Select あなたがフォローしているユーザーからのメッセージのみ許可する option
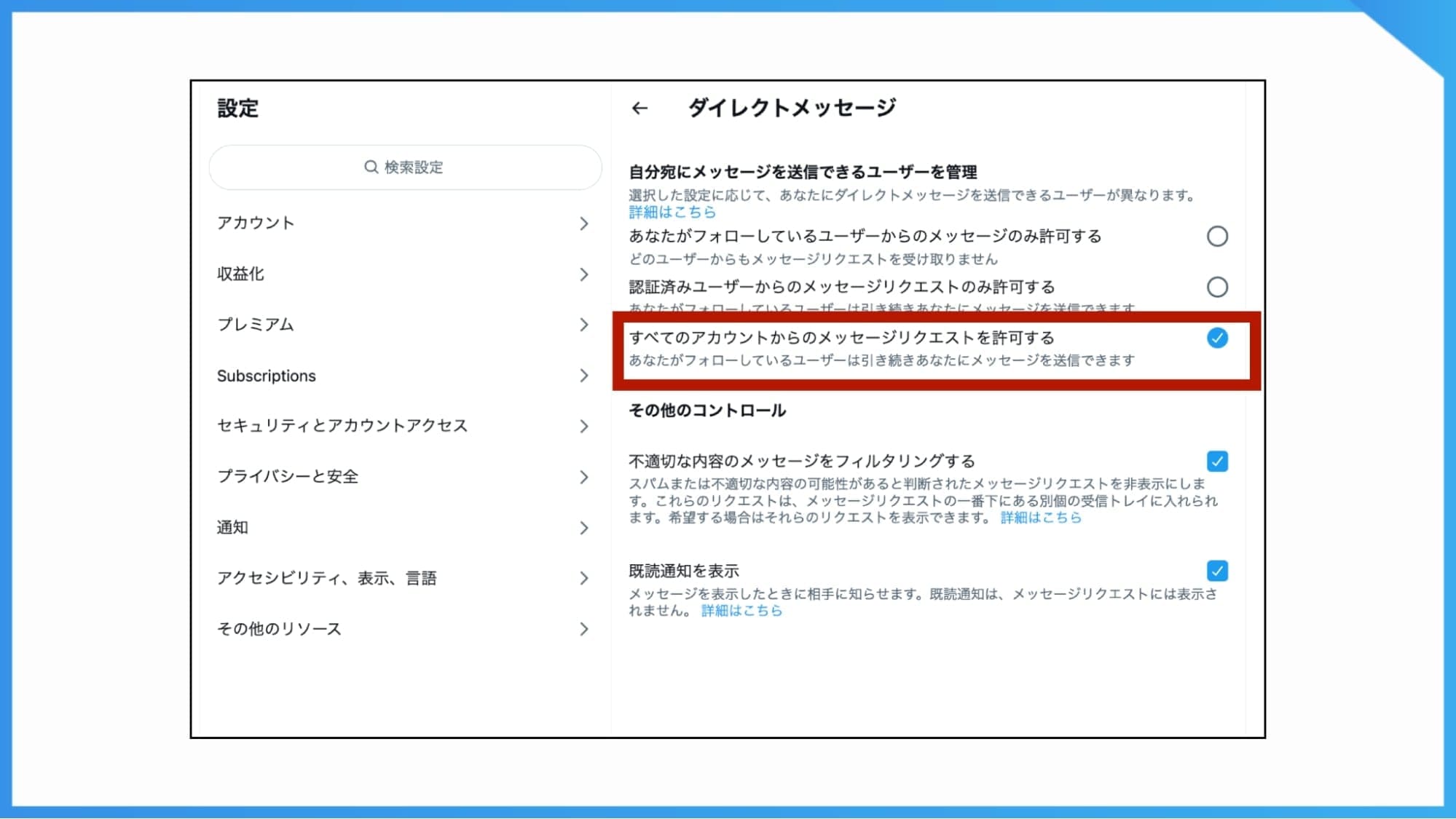 click(1219, 236)
